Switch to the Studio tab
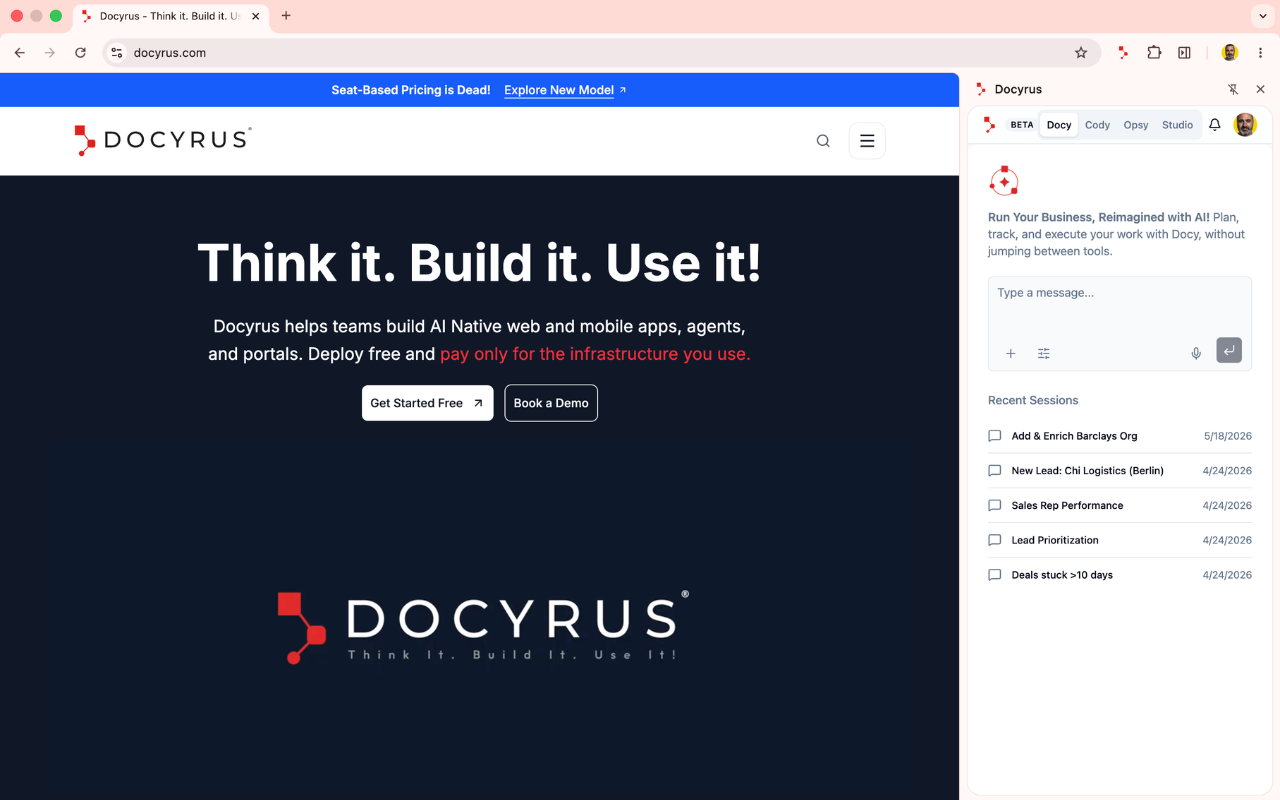 tap(1177, 125)
